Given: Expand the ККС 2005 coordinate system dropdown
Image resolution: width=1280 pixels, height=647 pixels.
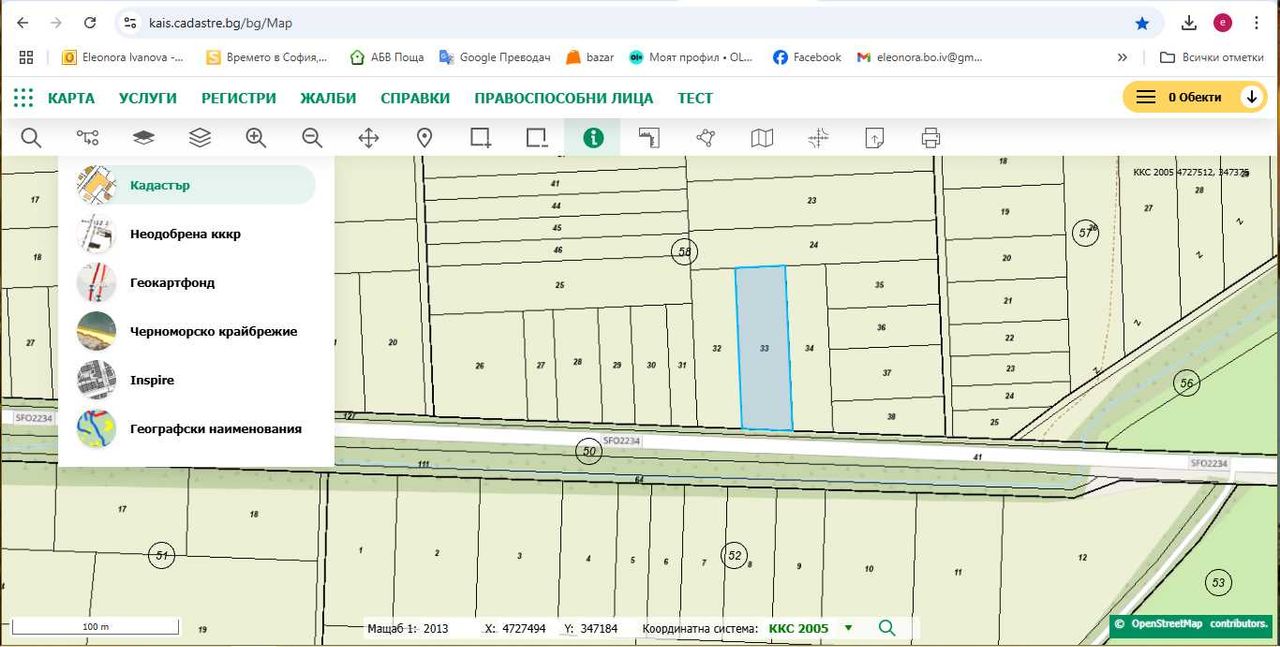Looking at the screenshot, I should (x=849, y=628).
